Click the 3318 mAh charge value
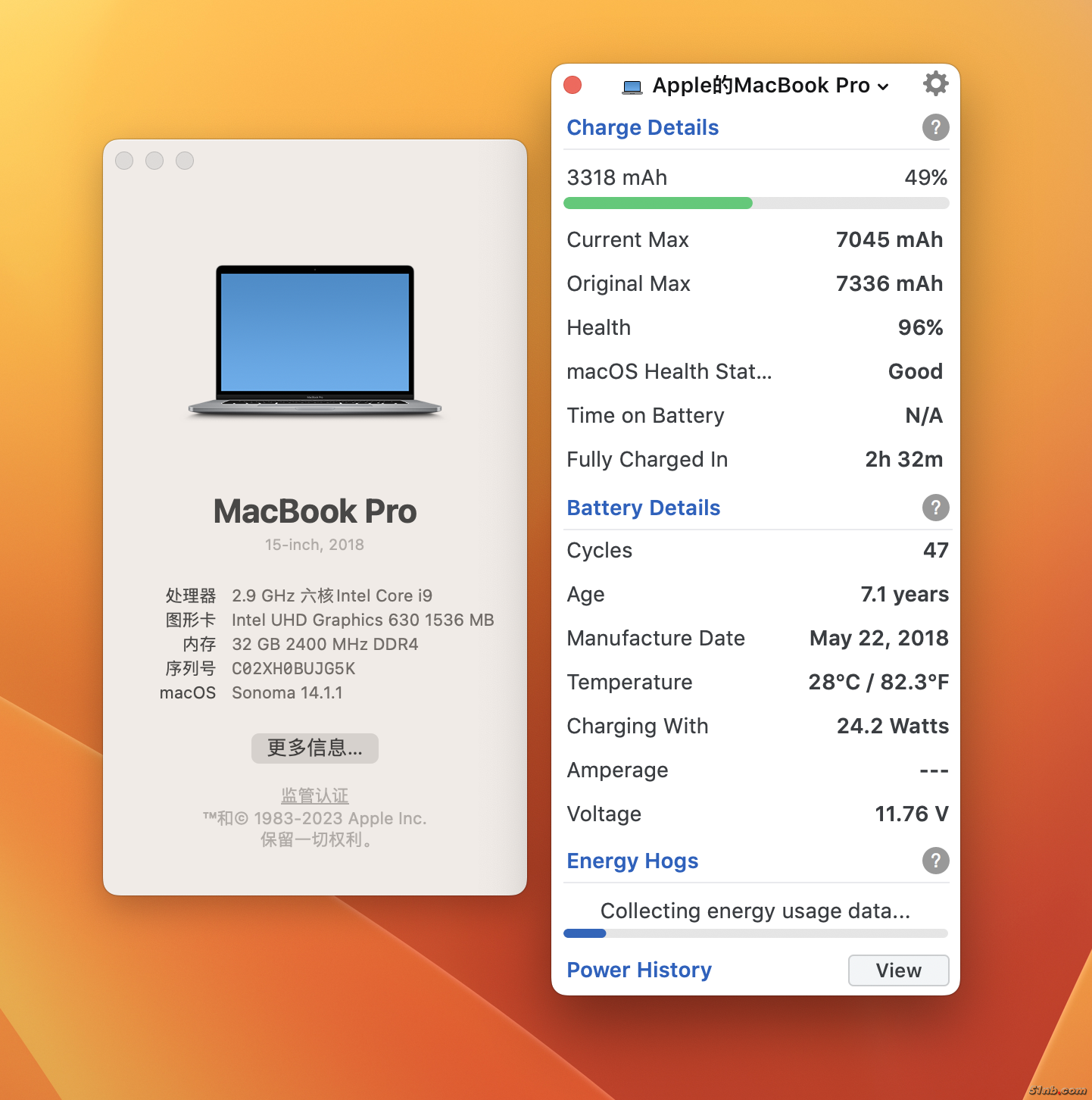This screenshot has width=1092, height=1100. pyautogui.click(x=617, y=177)
